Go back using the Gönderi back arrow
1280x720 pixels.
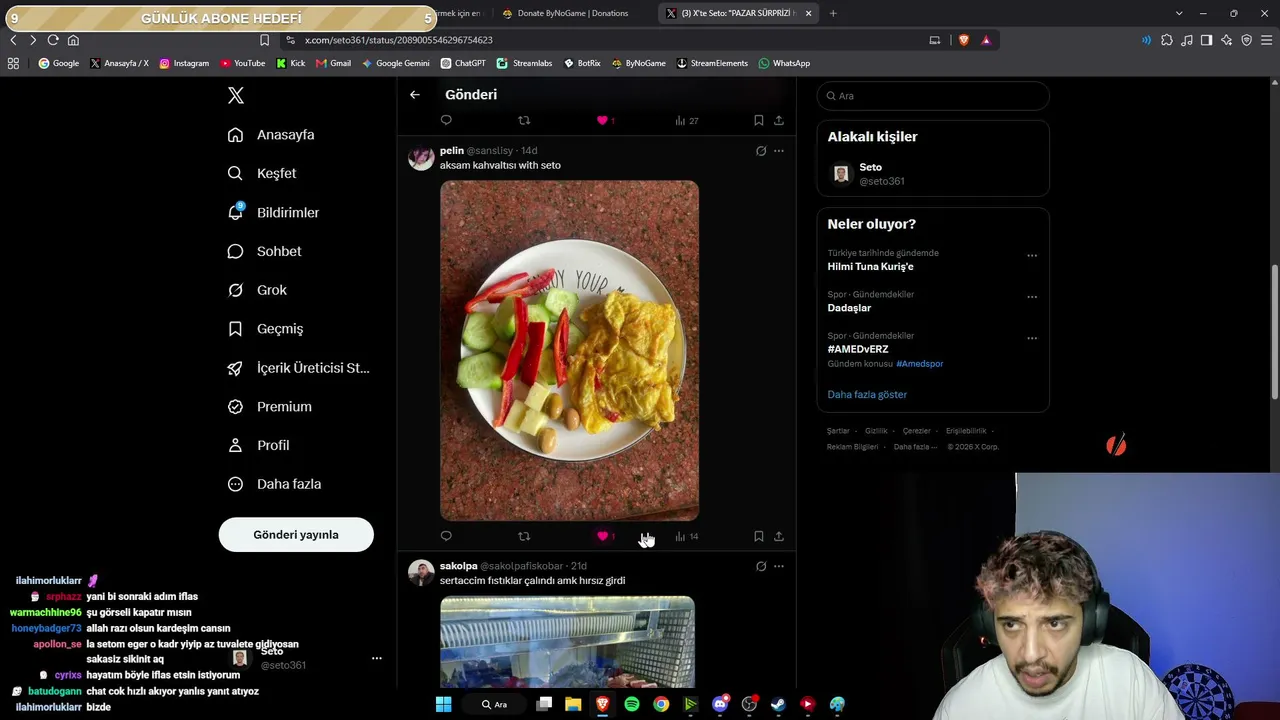(415, 95)
